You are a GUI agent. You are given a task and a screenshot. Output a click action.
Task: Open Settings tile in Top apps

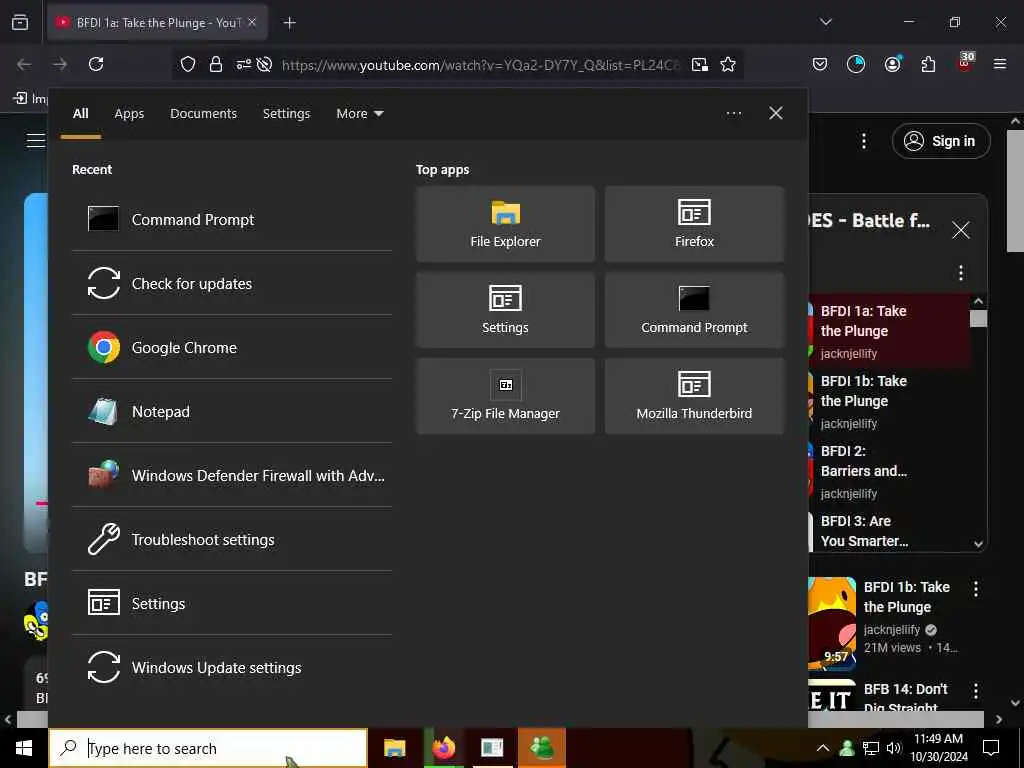[x=505, y=310]
